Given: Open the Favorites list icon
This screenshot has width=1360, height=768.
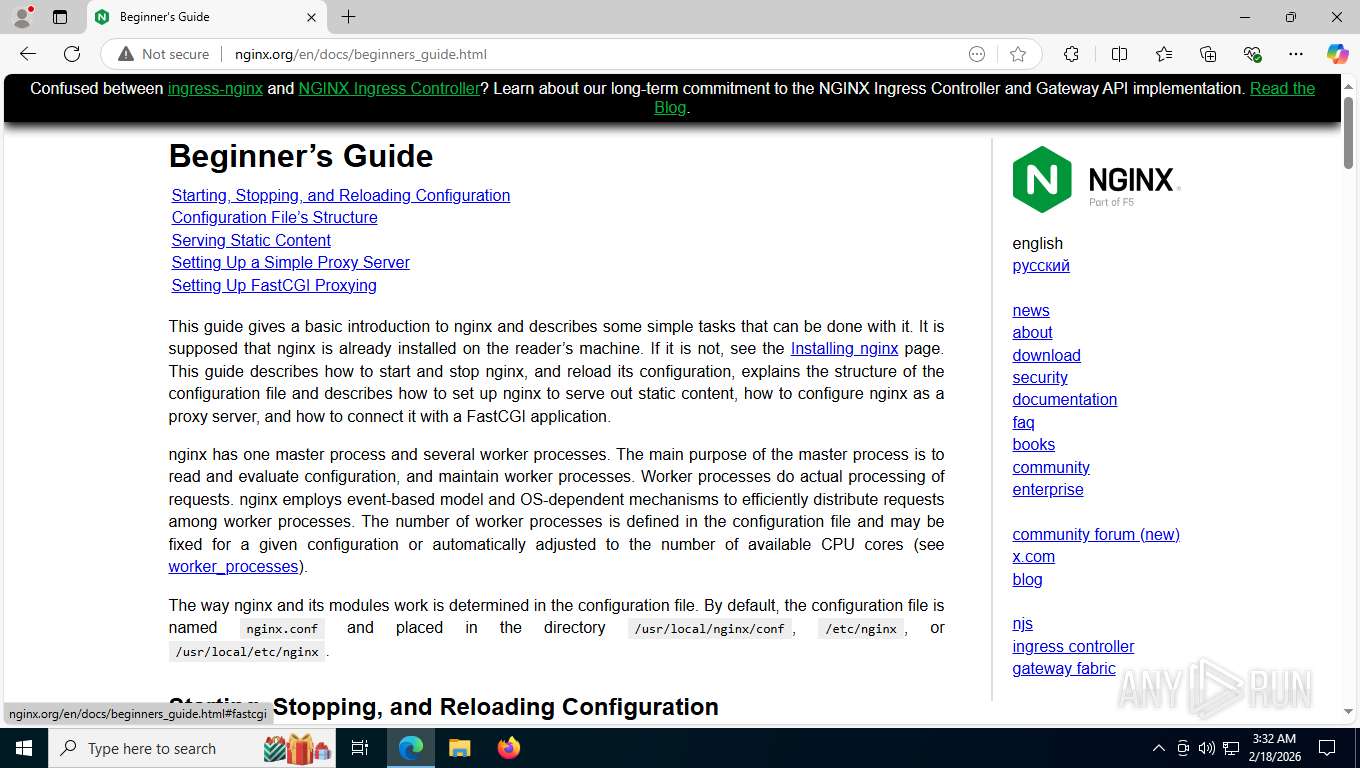Looking at the screenshot, I should (x=1164, y=54).
